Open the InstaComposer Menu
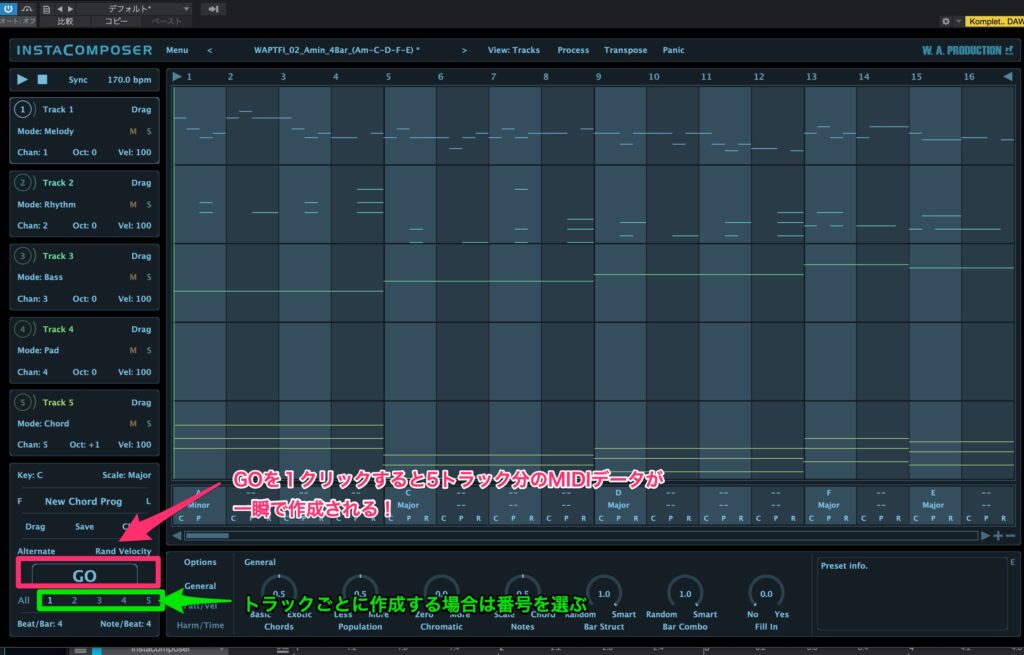 (x=177, y=50)
